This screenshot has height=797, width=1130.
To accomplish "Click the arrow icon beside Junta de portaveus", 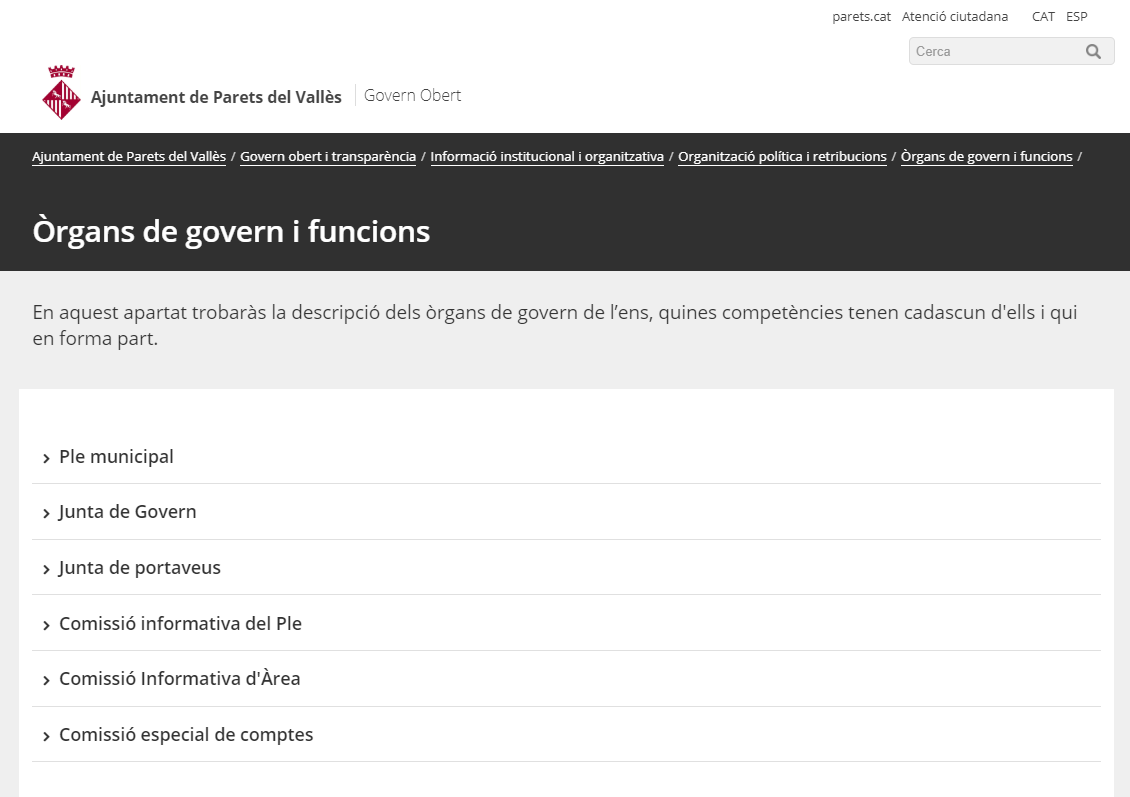I will (x=46, y=569).
